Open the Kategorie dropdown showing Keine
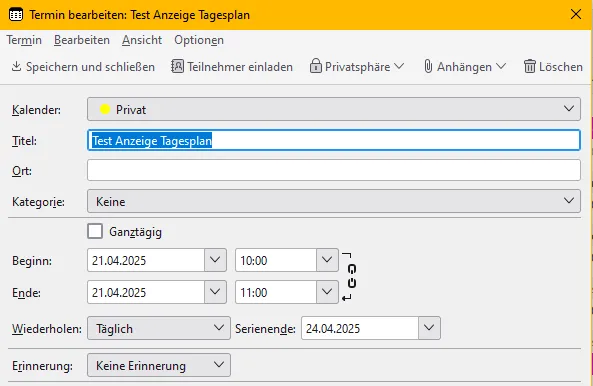This screenshot has height=386, width=593. pos(334,201)
